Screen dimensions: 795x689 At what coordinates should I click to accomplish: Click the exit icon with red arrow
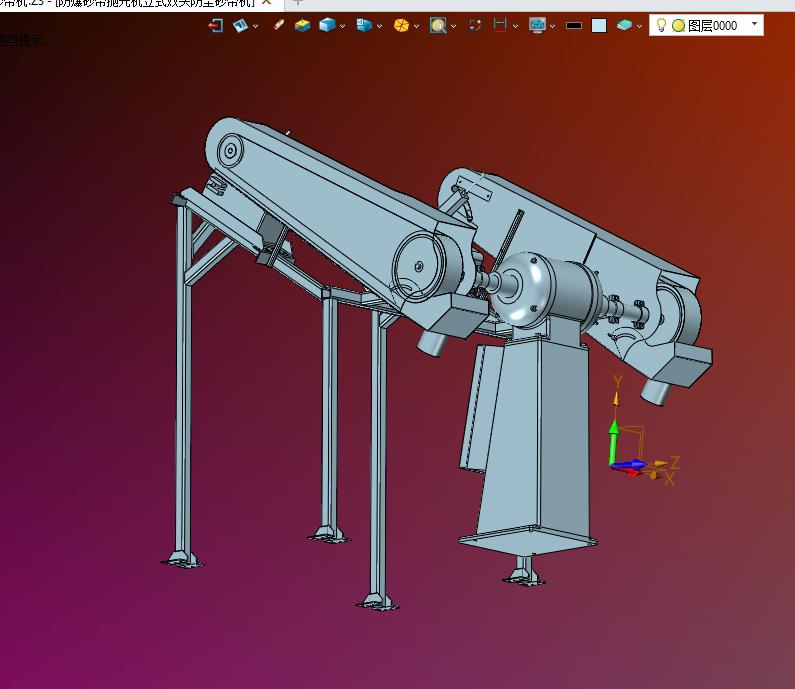(x=215, y=25)
